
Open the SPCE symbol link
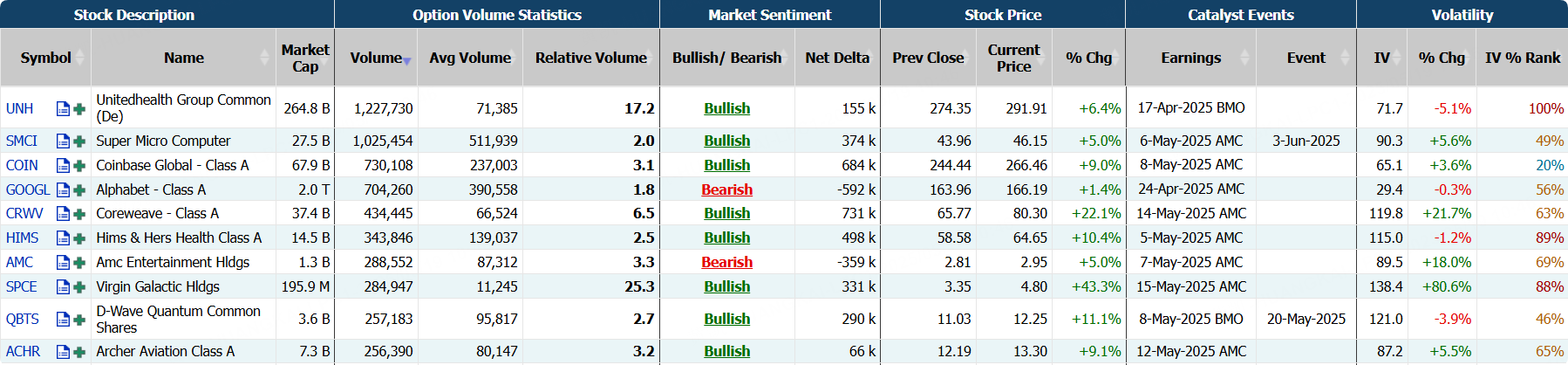(22, 286)
